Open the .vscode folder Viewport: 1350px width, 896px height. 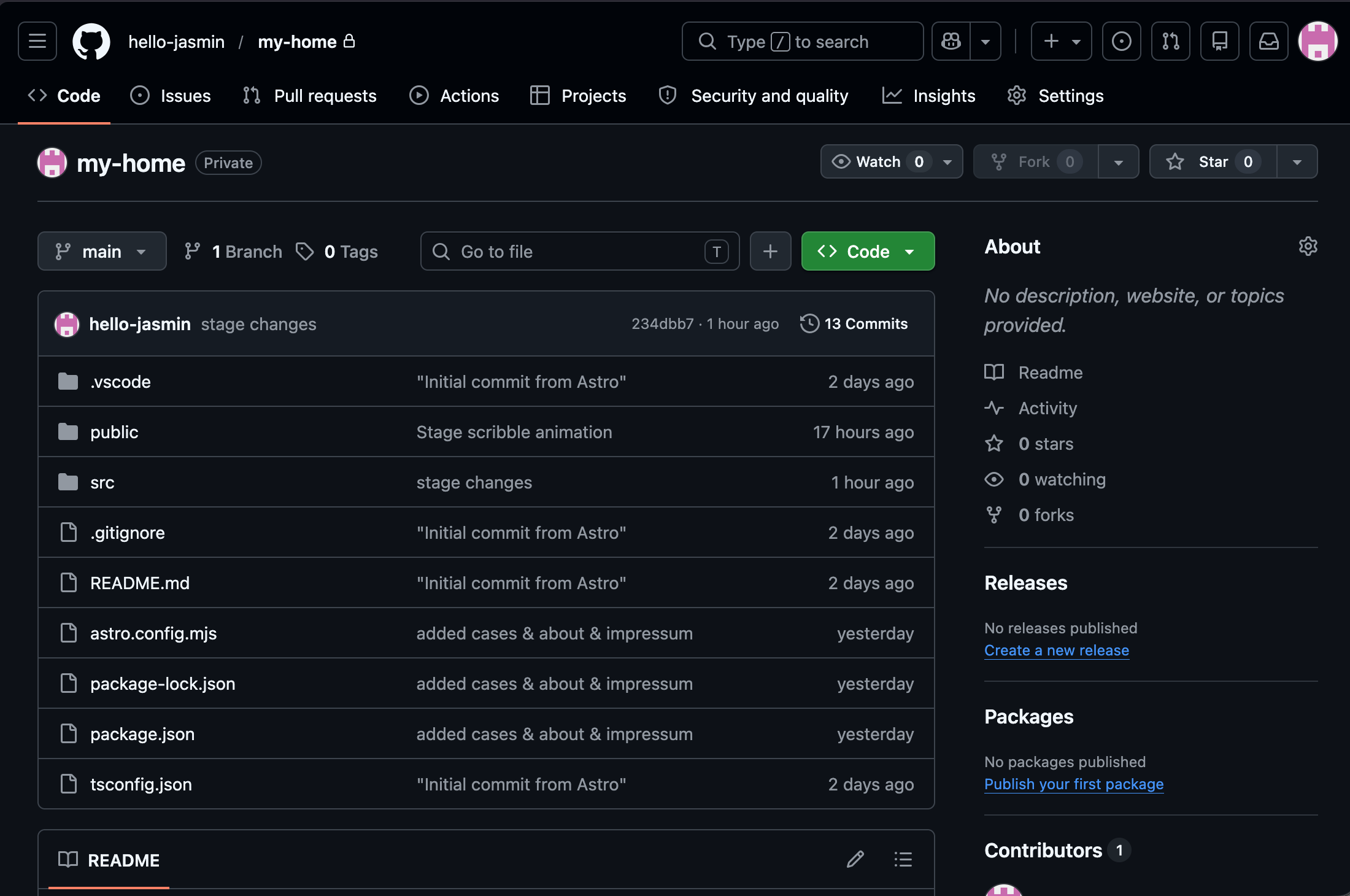click(120, 382)
